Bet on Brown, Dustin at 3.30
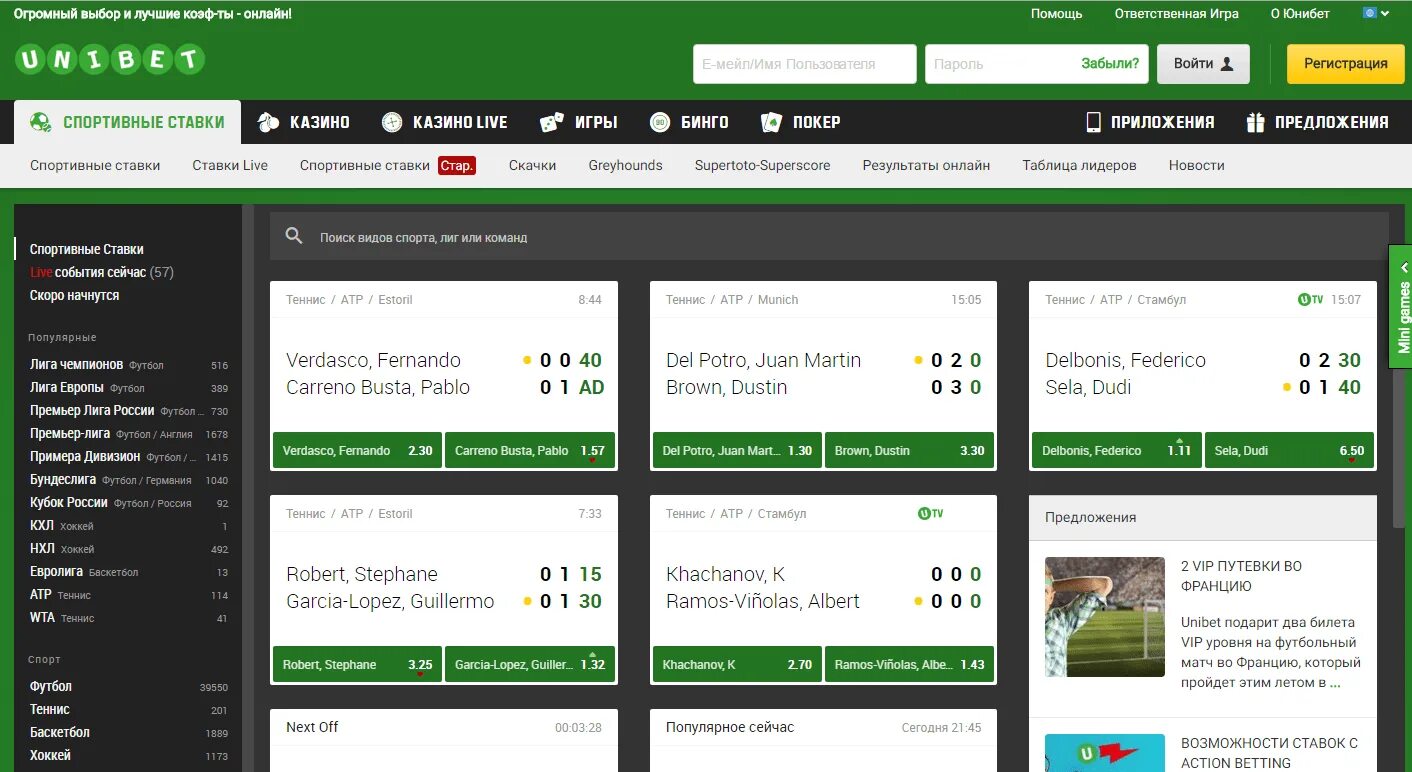 [x=909, y=450]
